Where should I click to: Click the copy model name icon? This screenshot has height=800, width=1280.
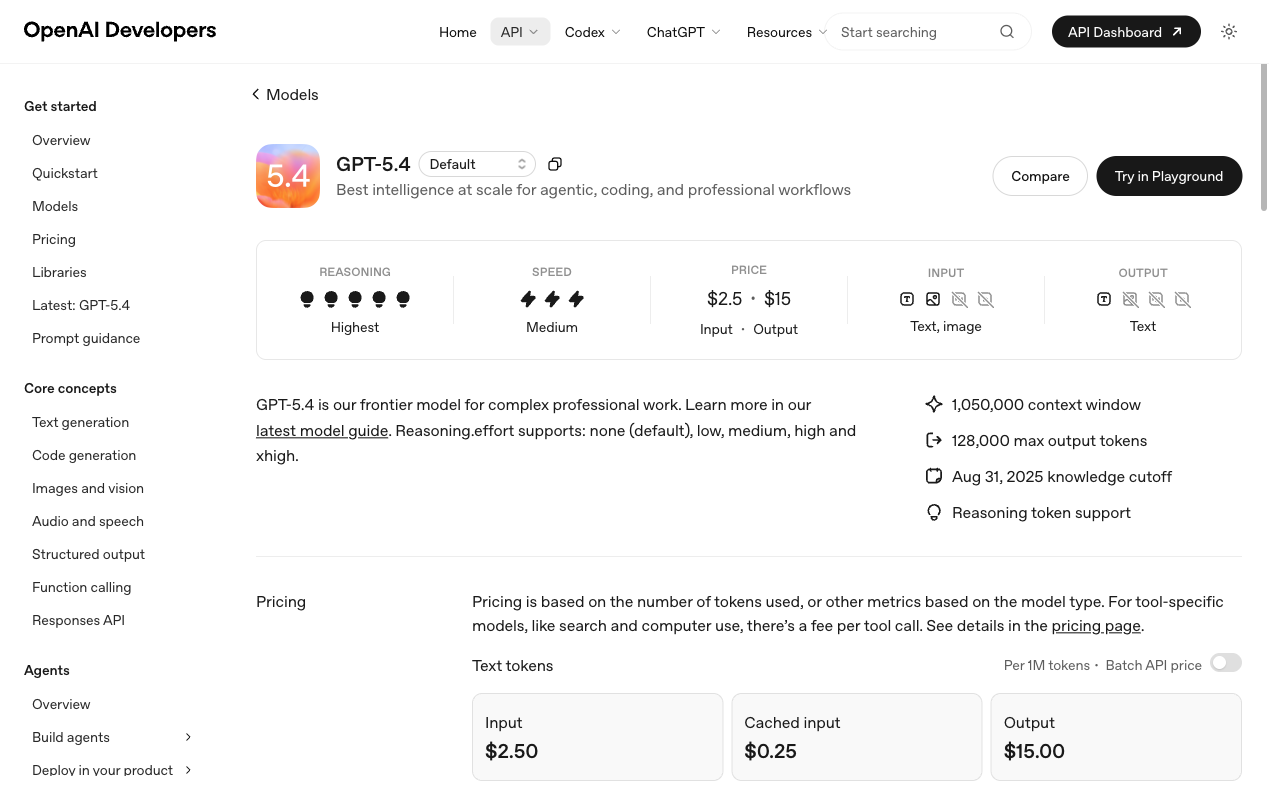[555, 163]
